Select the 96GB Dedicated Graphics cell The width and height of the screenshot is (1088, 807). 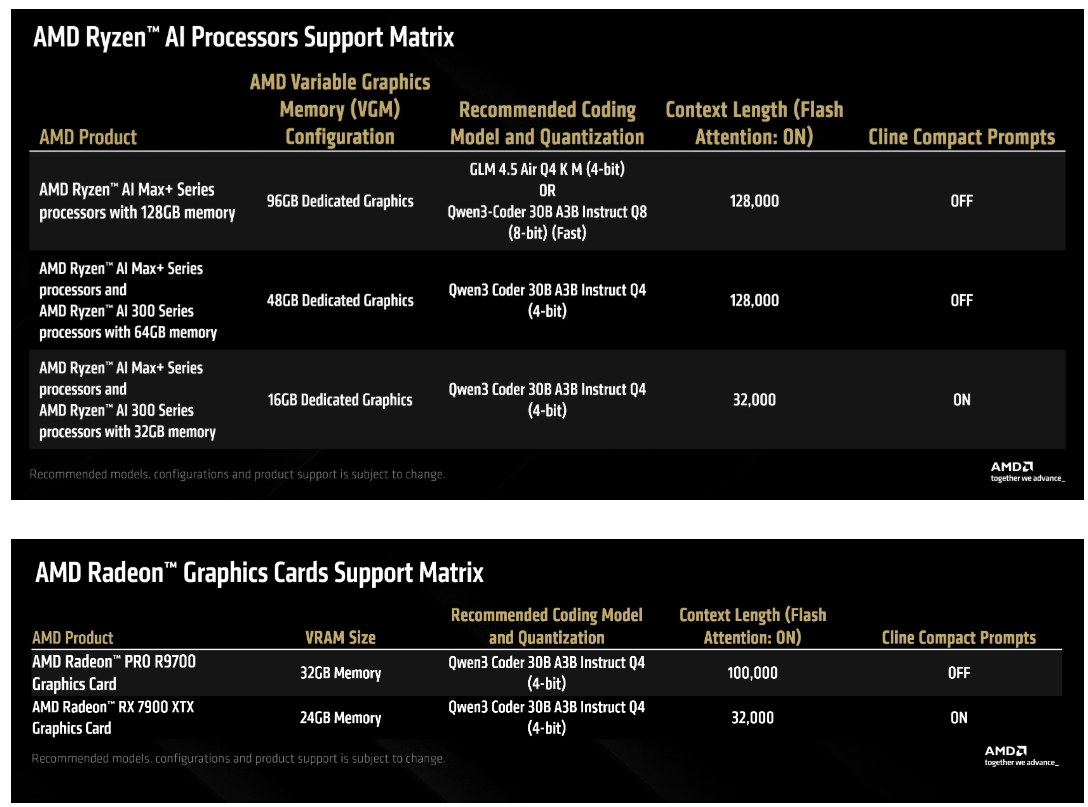tap(340, 201)
